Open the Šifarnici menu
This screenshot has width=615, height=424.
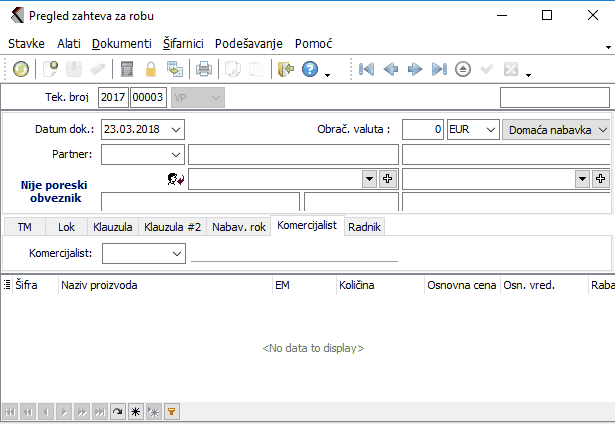182,44
